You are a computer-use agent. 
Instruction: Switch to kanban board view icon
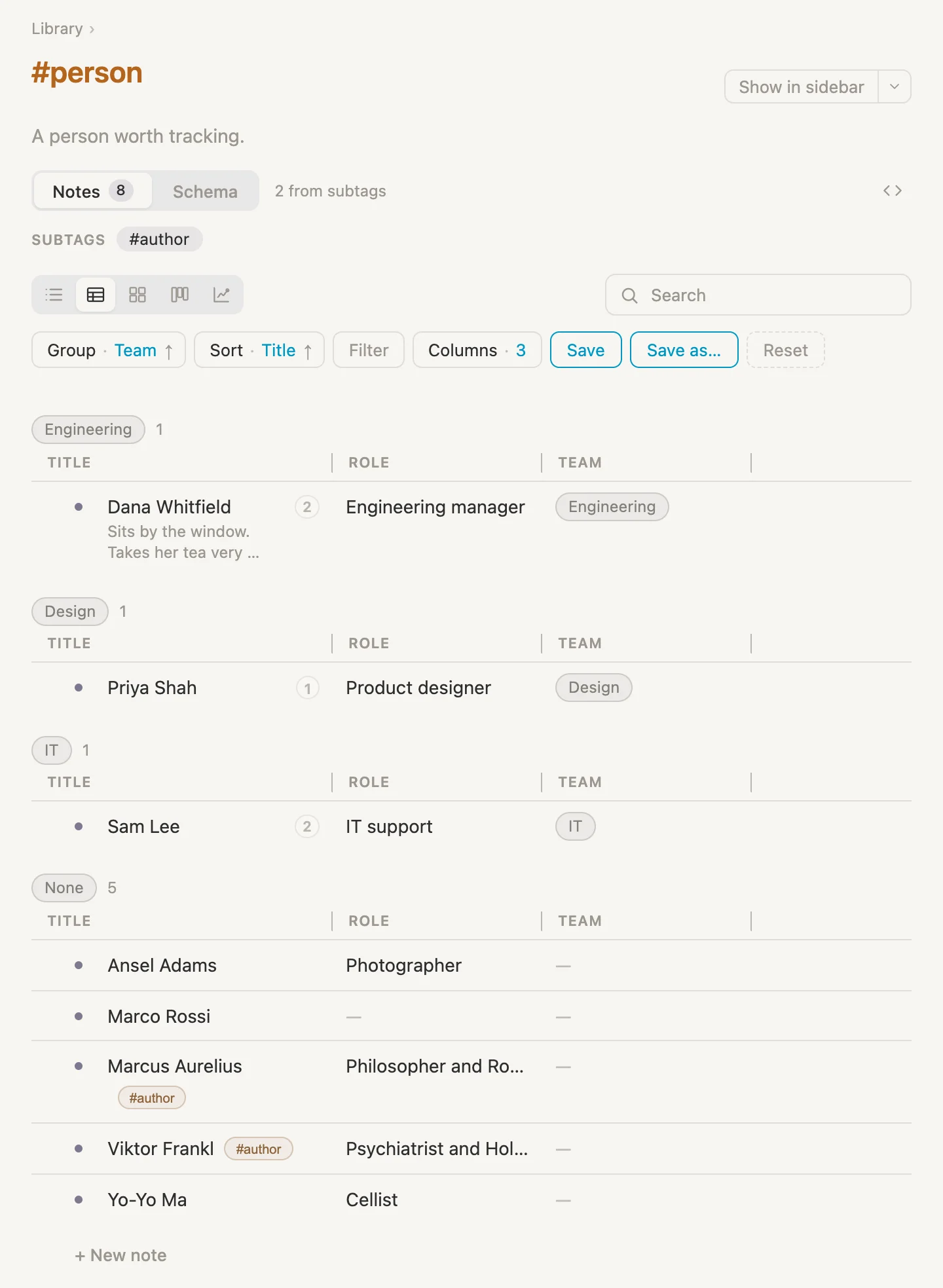pos(179,295)
